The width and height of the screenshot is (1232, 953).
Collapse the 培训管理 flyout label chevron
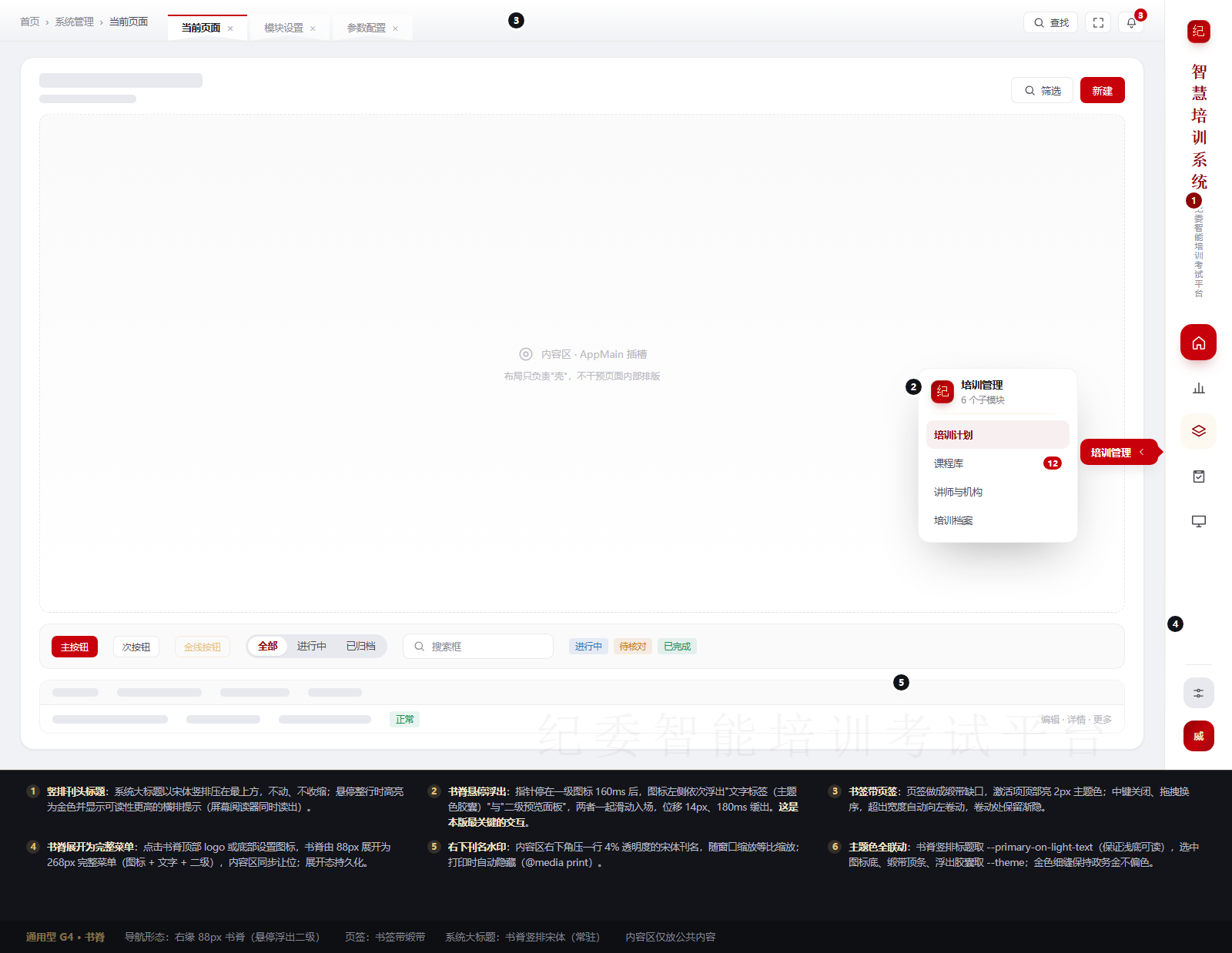1141,452
